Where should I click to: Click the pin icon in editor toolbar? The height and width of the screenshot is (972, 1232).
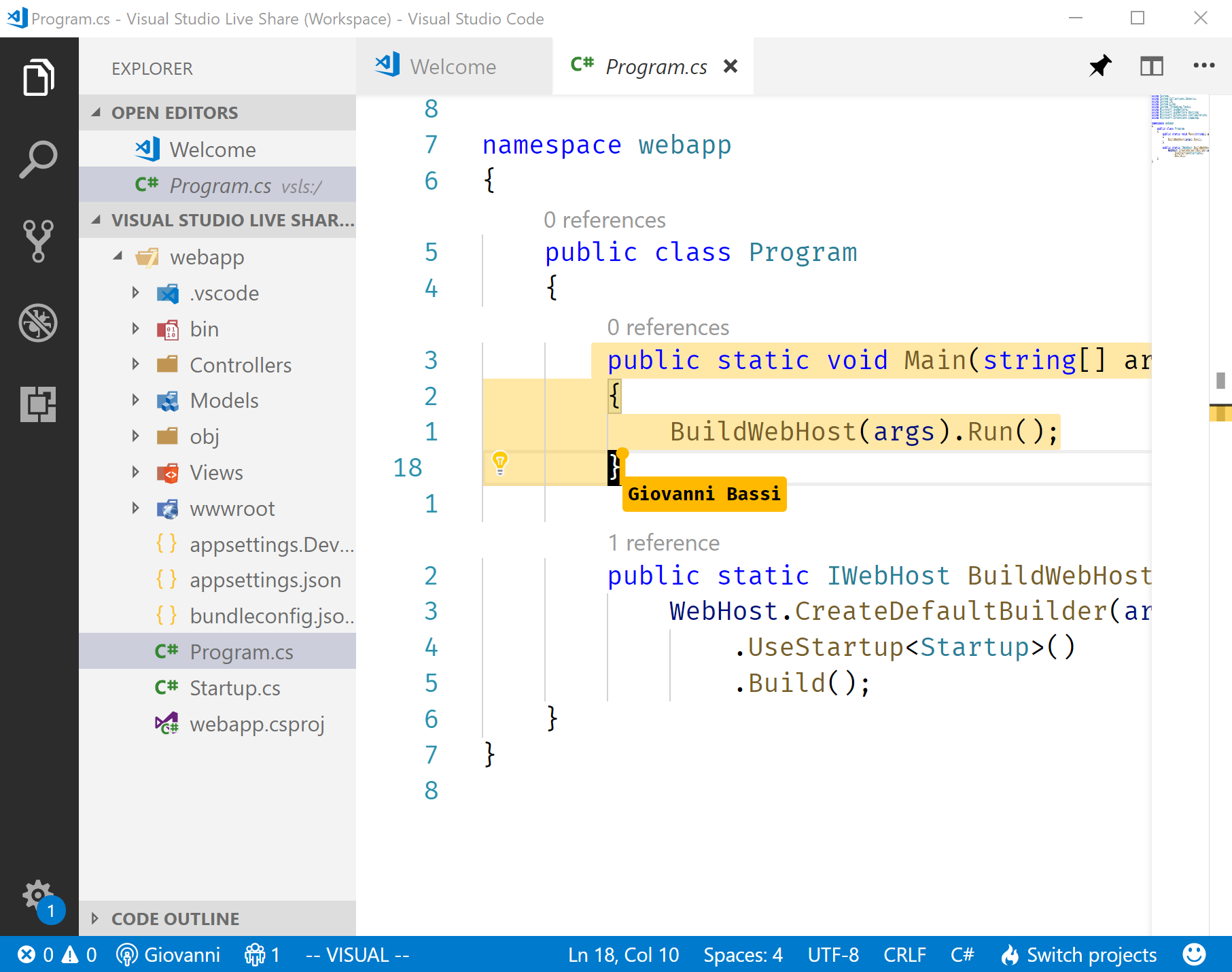coord(1100,66)
